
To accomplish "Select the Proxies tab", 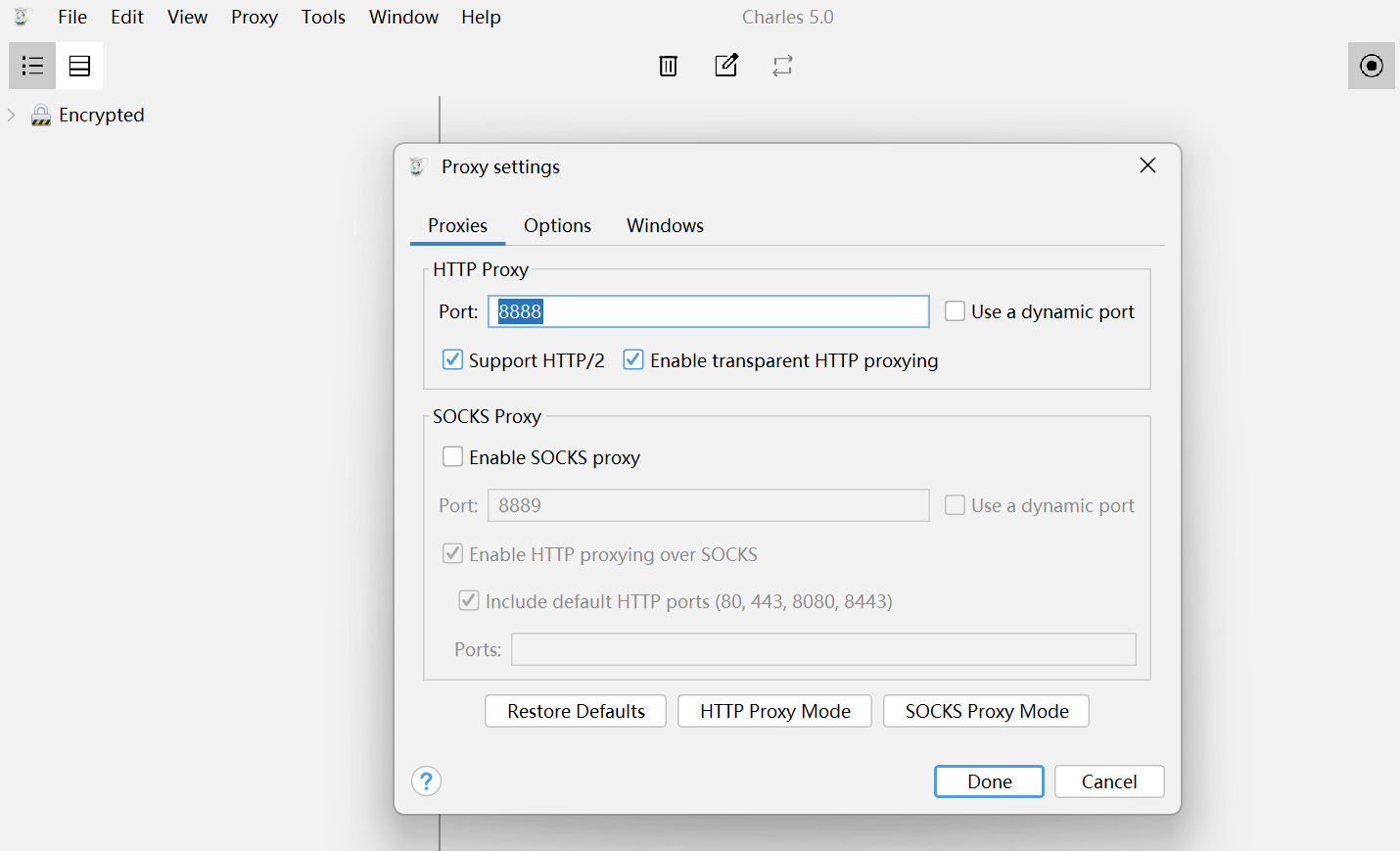I will 457,225.
